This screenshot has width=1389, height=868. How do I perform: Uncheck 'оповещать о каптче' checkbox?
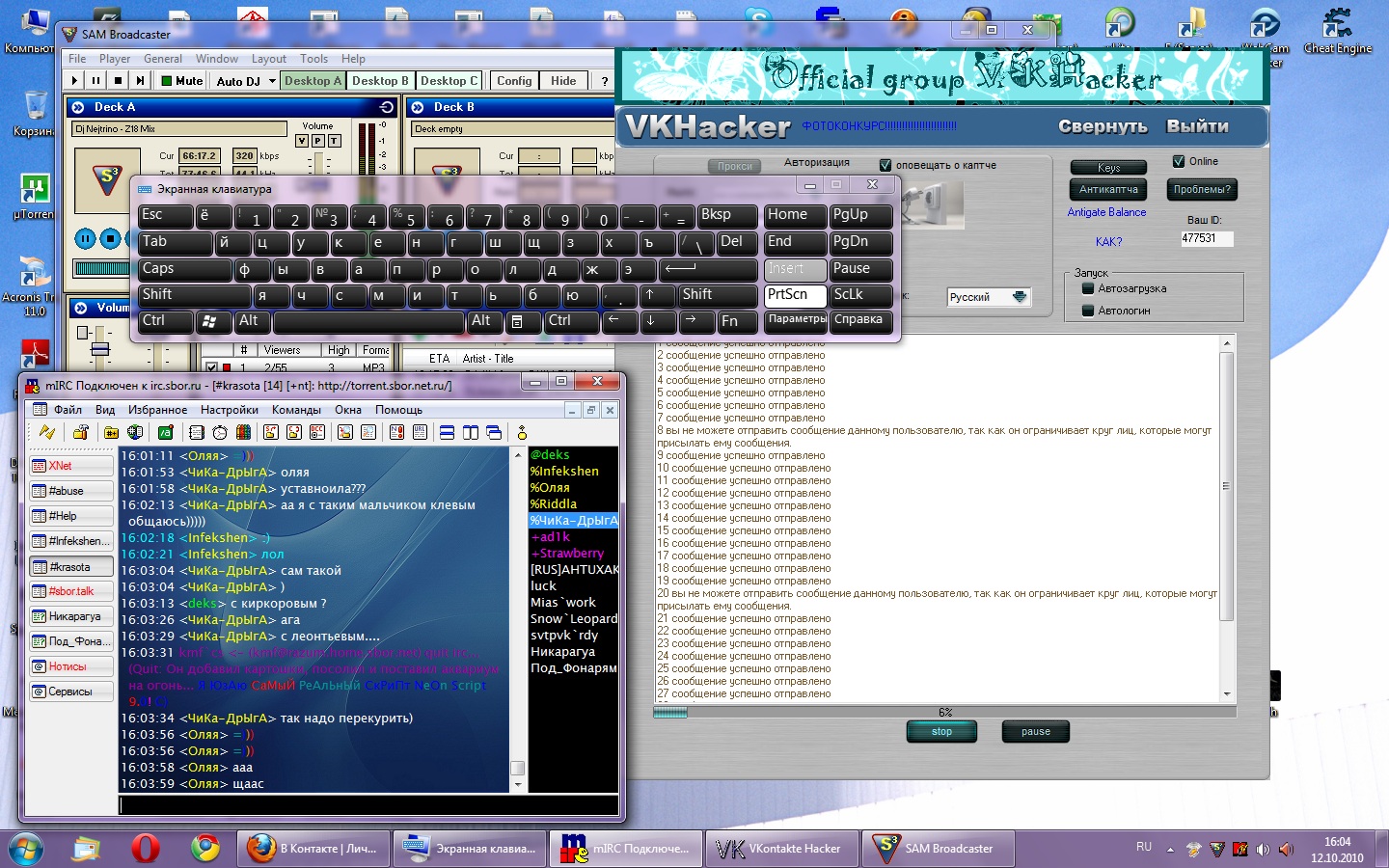885,165
